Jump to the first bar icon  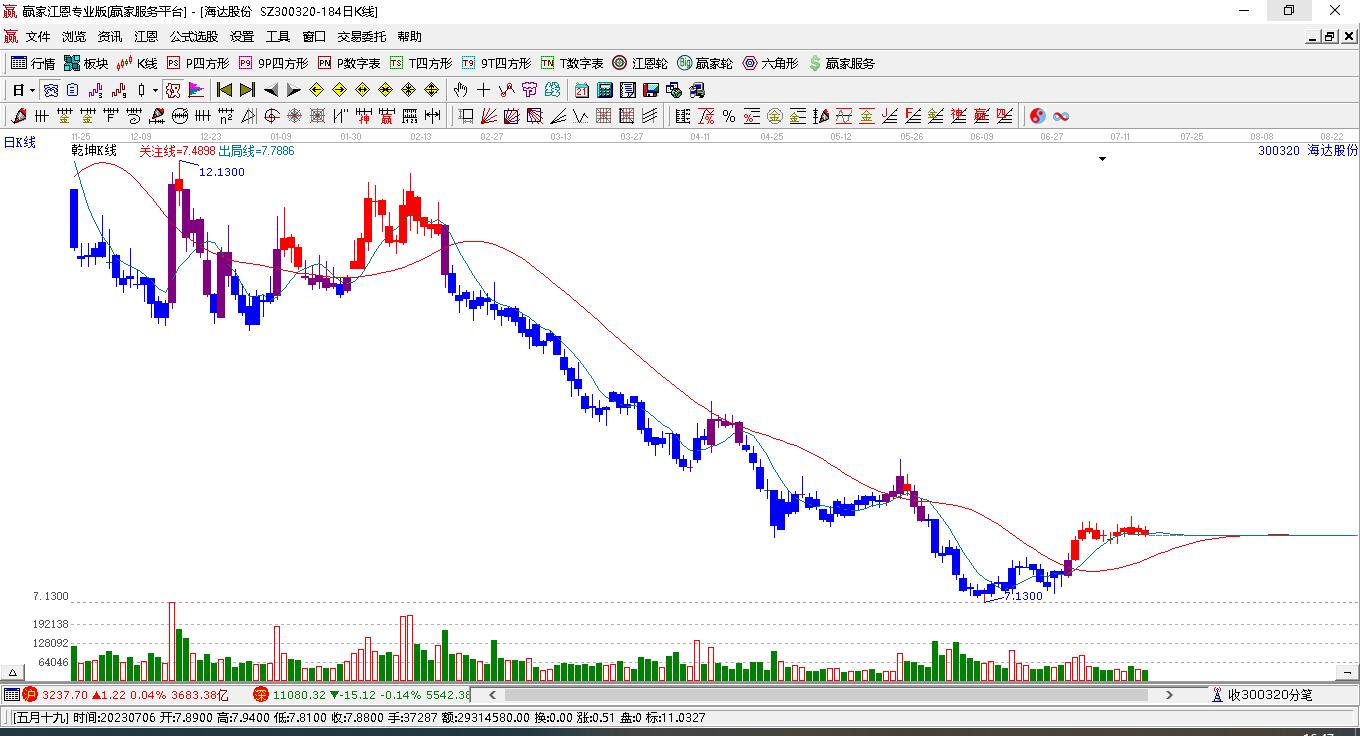[225, 90]
